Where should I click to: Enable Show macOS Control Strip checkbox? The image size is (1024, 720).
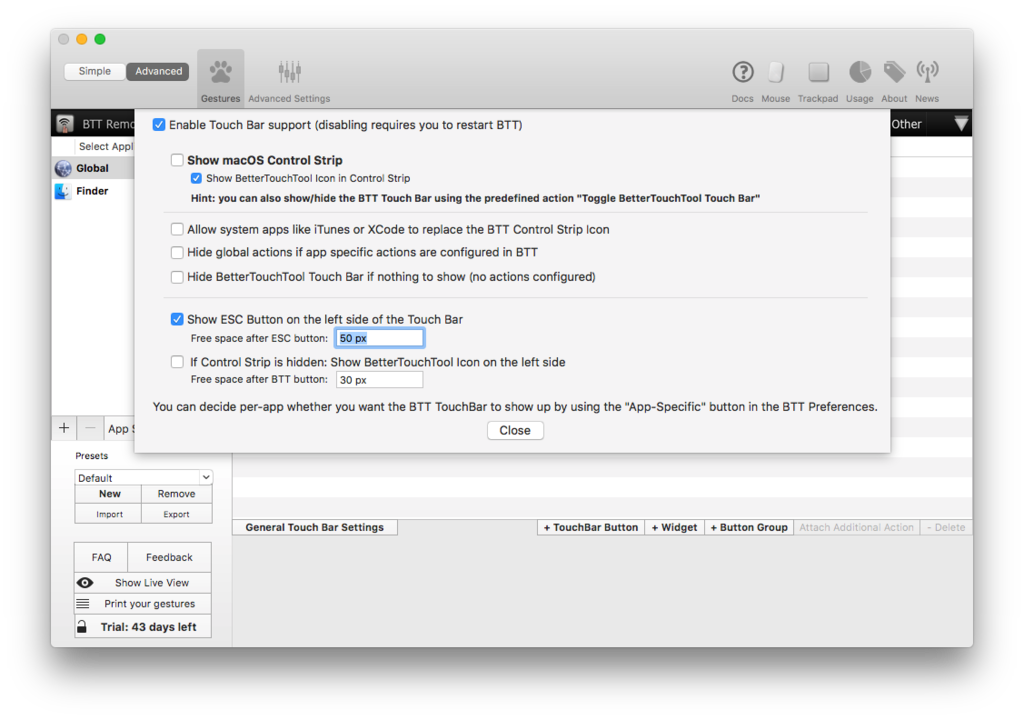[x=177, y=160]
